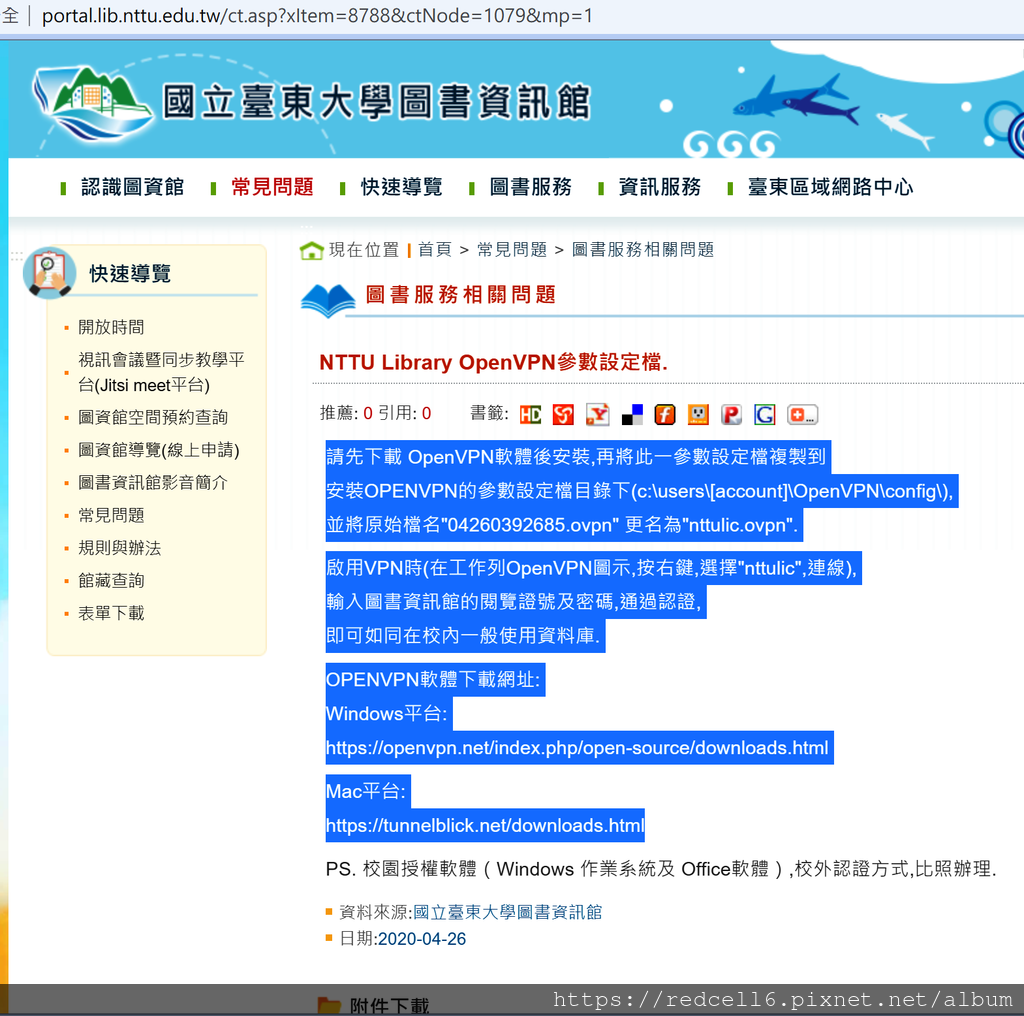The width and height of the screenshot is (1024, 1016).
Task: Click the OPENVPN軟體下載網址: line
Action: (433, 680)
